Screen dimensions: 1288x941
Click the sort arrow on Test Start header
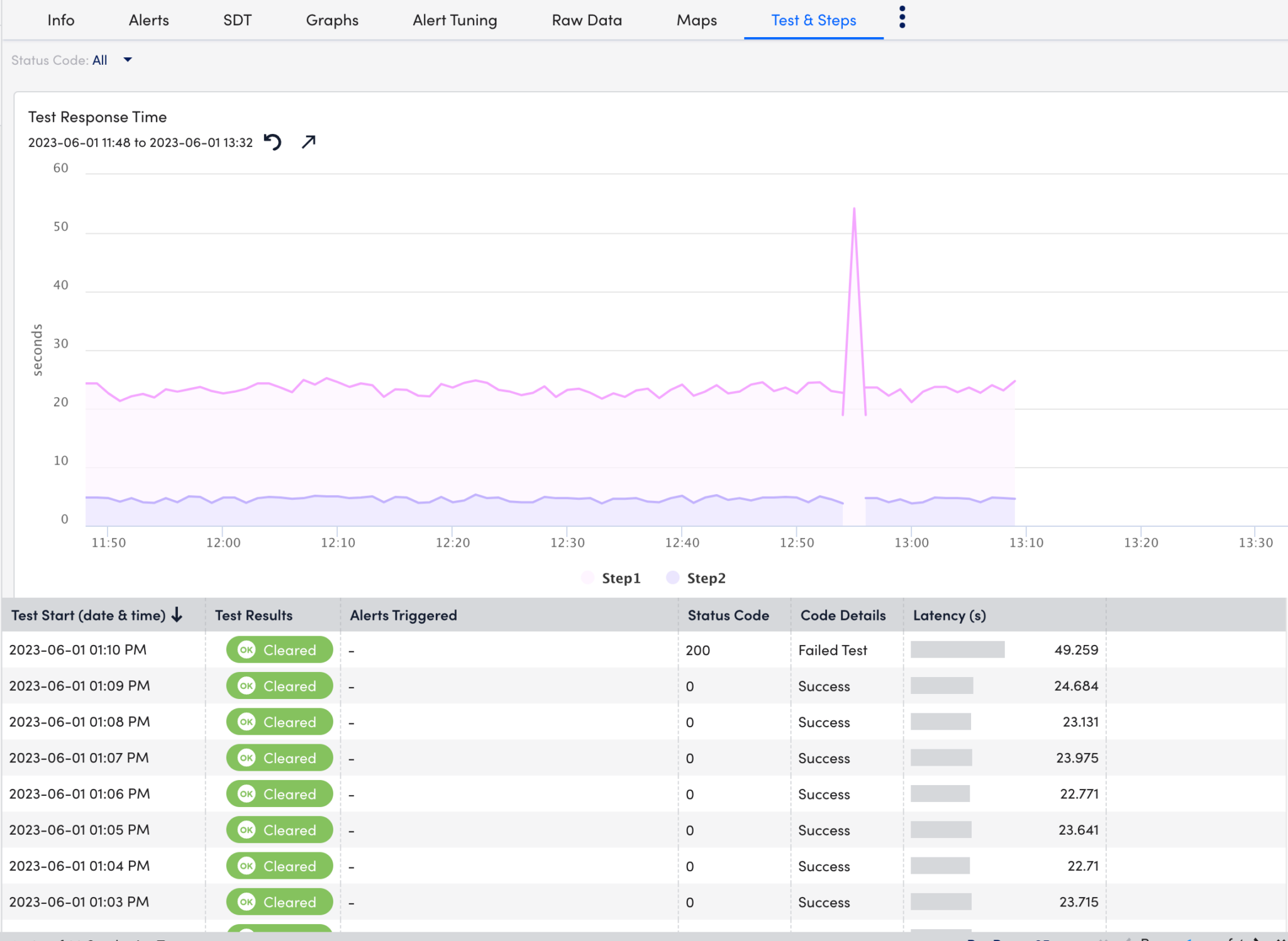click(x=178, y=615)
